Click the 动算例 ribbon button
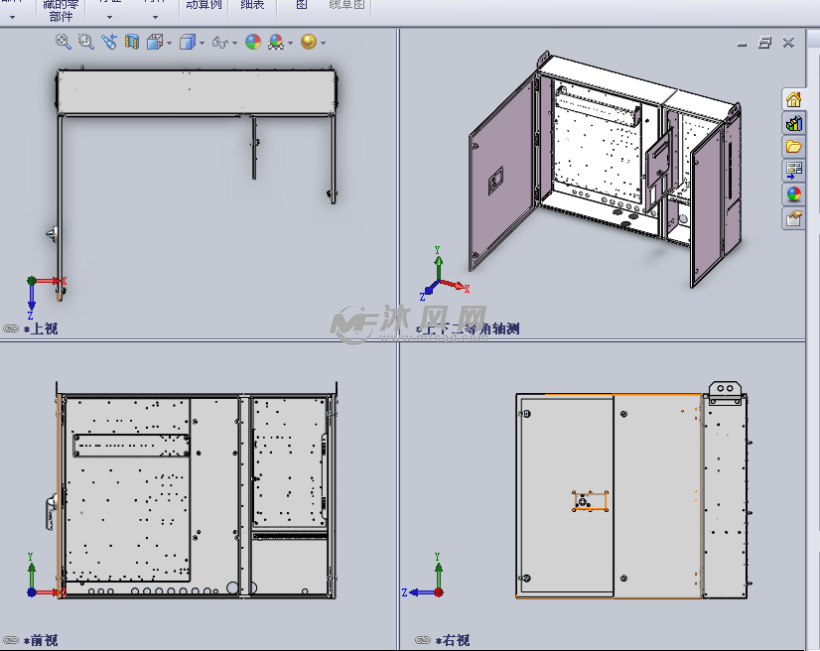This screenshot has width=820, height=651. click(x=205, y=6)
